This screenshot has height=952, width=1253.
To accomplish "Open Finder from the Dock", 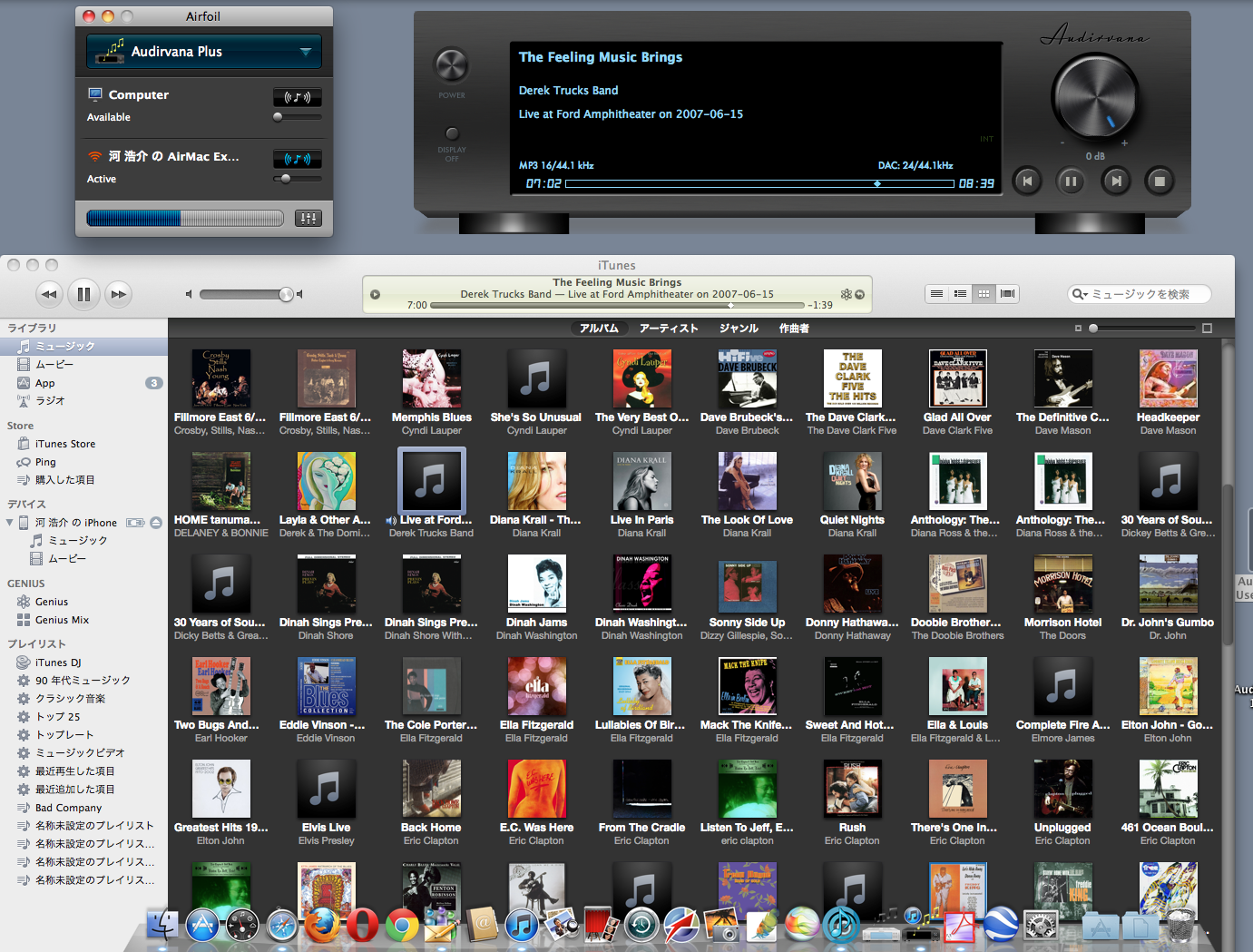I will click(x=162, y=925).
